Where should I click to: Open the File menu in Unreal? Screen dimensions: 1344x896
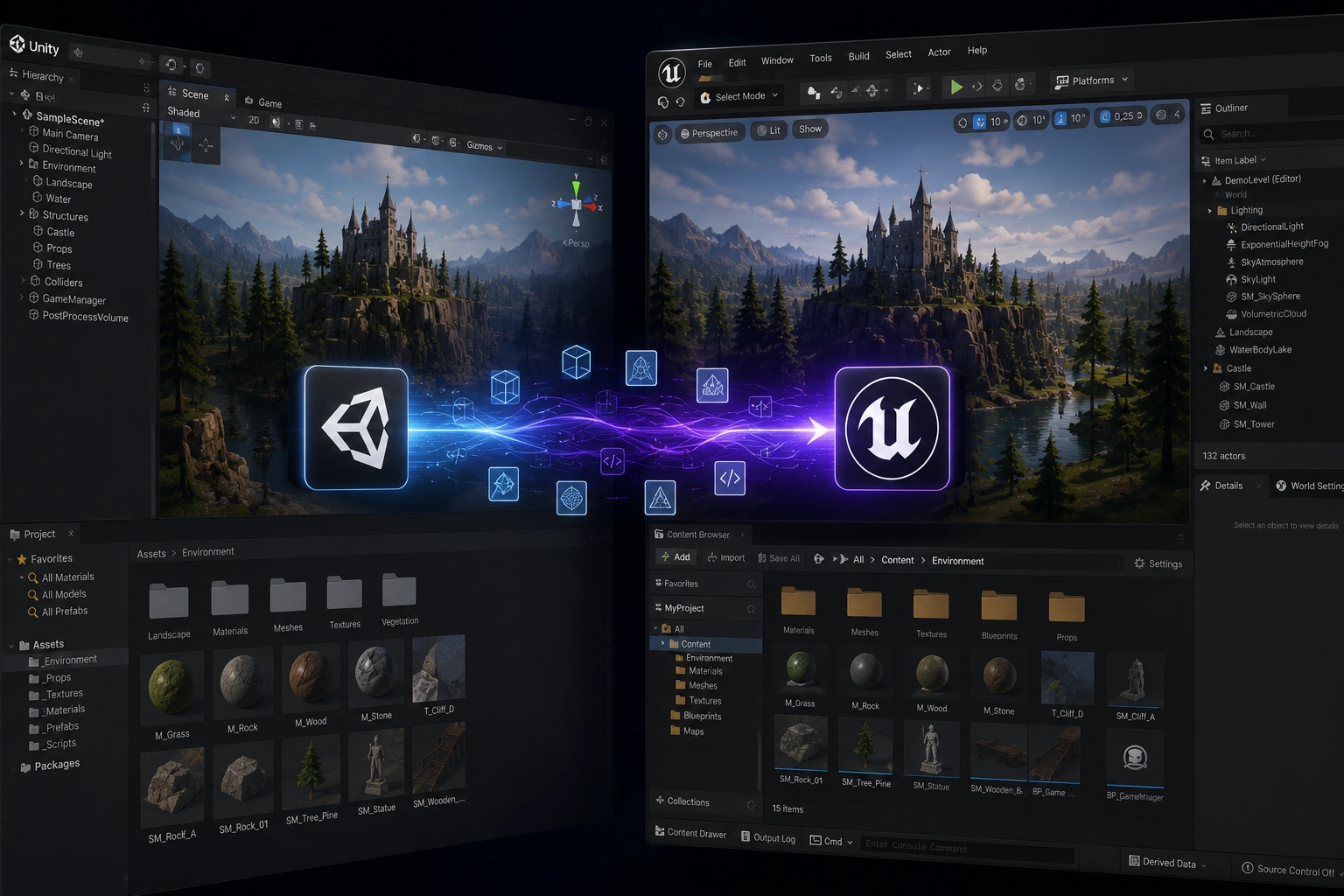click(705, 64)
